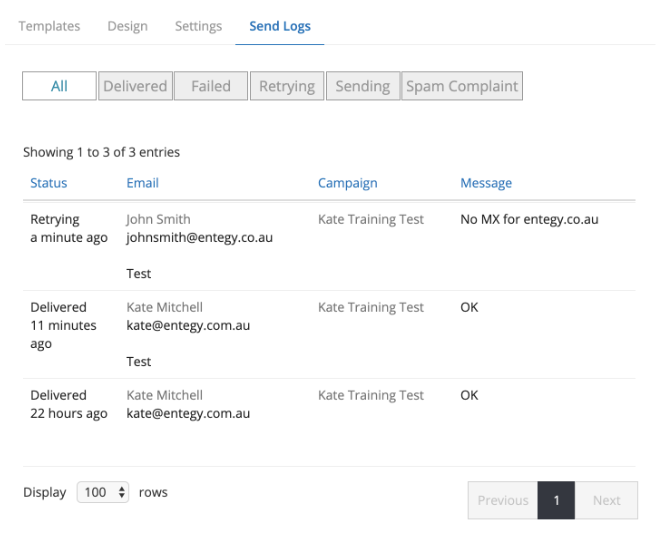This screenshot has width=668, height=543.
Task: Click the Retrying status in first row
Action: (x=55, y=220)
